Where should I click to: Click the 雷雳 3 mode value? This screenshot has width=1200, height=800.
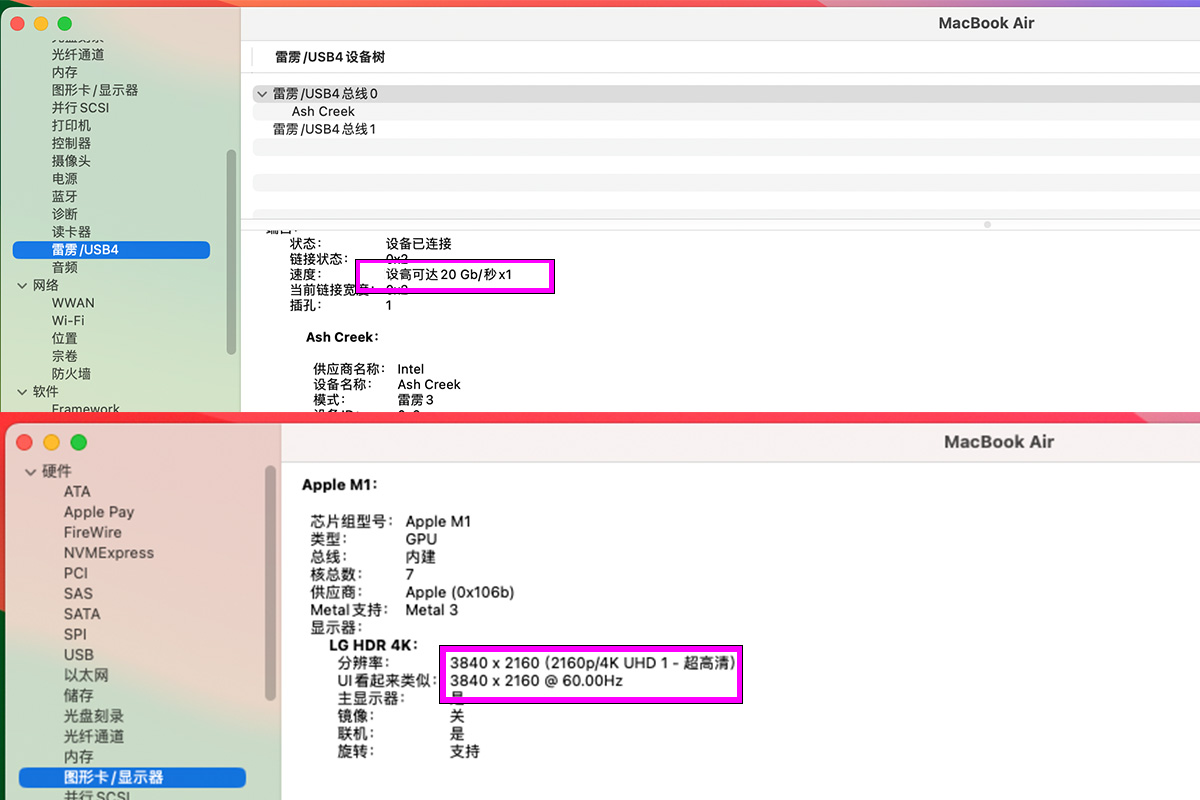[416, 400]
